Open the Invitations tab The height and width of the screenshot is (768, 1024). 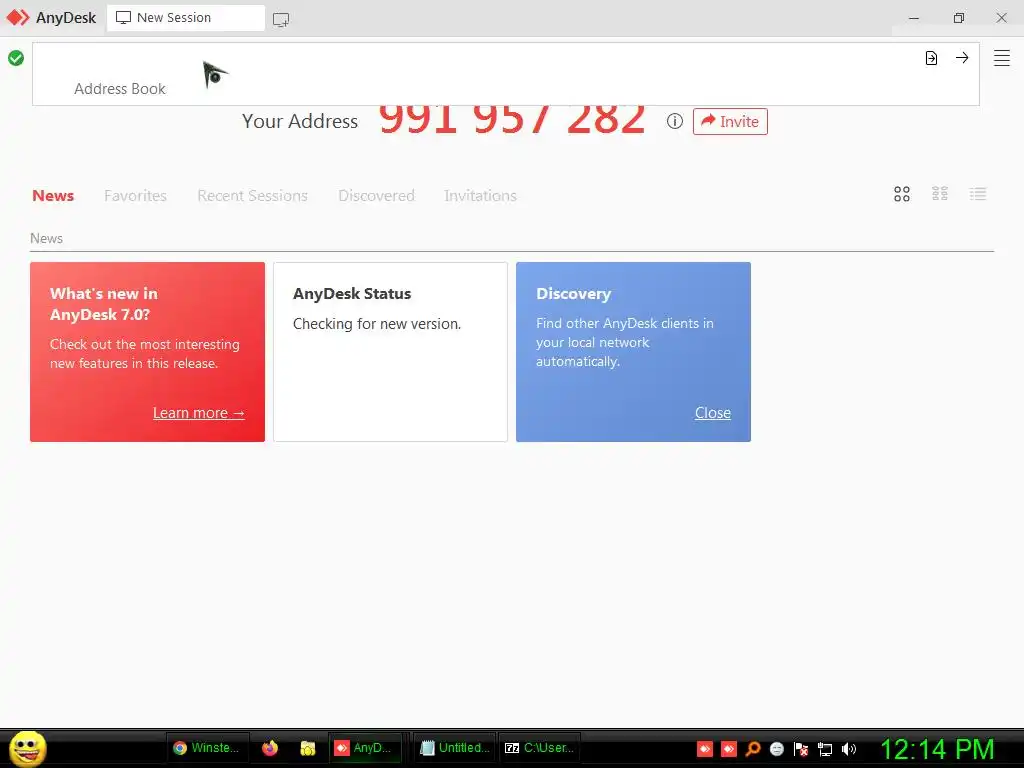pyautogui.click(x=480, y=195)
